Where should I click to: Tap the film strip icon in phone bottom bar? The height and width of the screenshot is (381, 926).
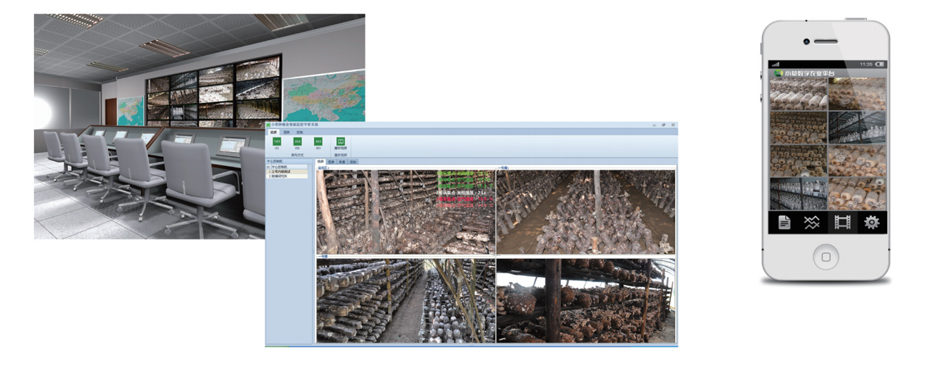842,223
